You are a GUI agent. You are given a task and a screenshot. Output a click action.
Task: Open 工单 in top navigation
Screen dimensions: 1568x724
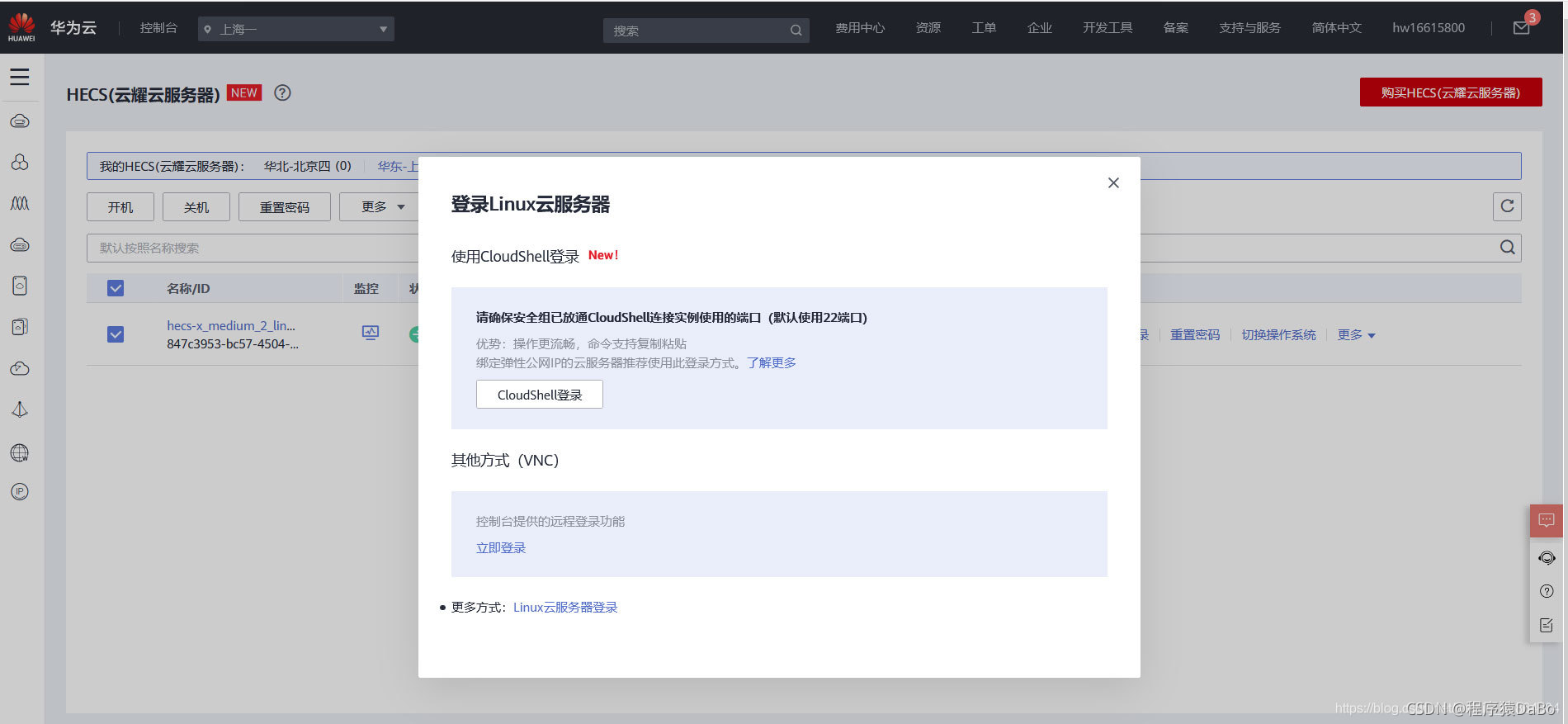click(984, 28)
